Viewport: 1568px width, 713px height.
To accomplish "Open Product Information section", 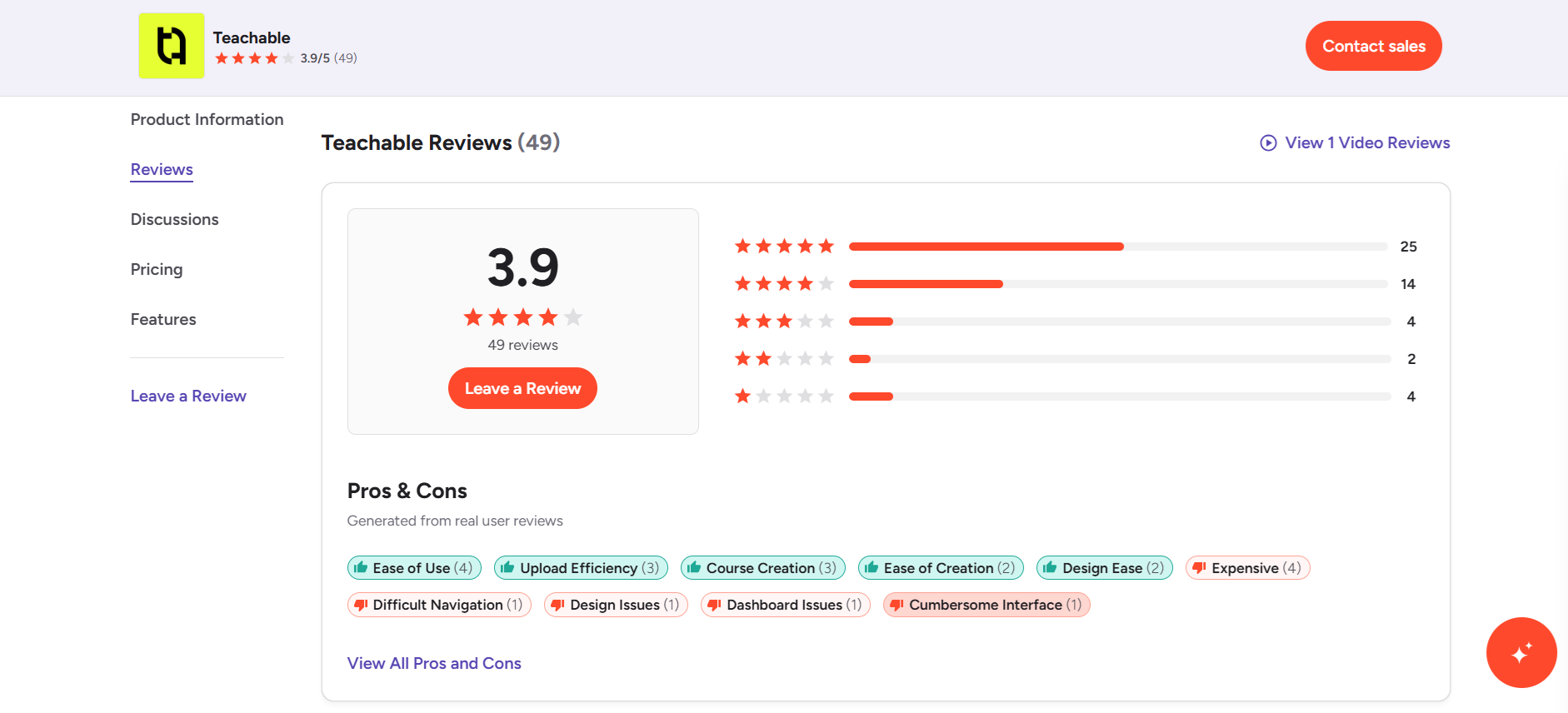I will [207, 120].
